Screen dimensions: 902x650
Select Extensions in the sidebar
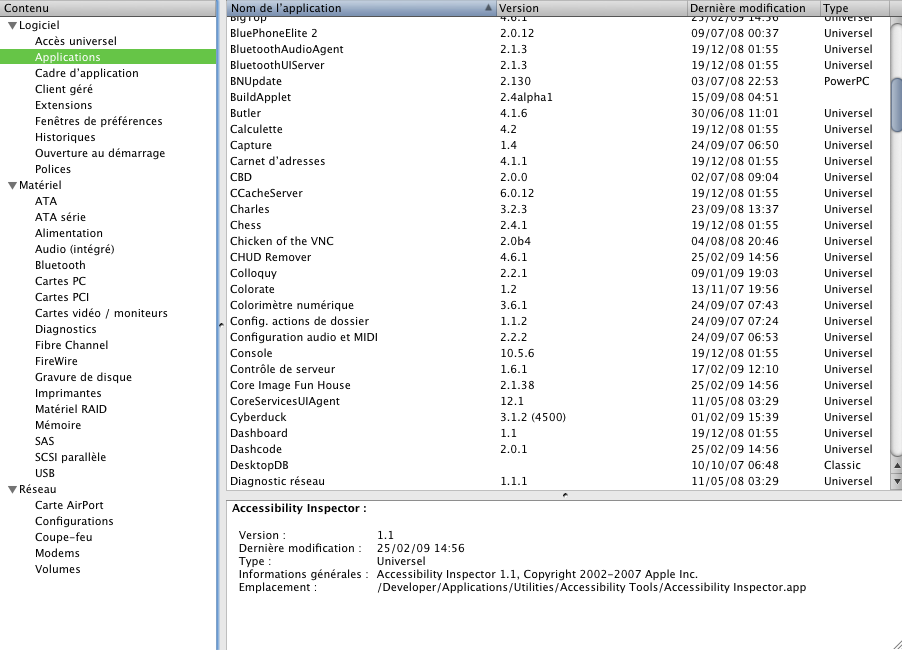[x=63, y=105]
